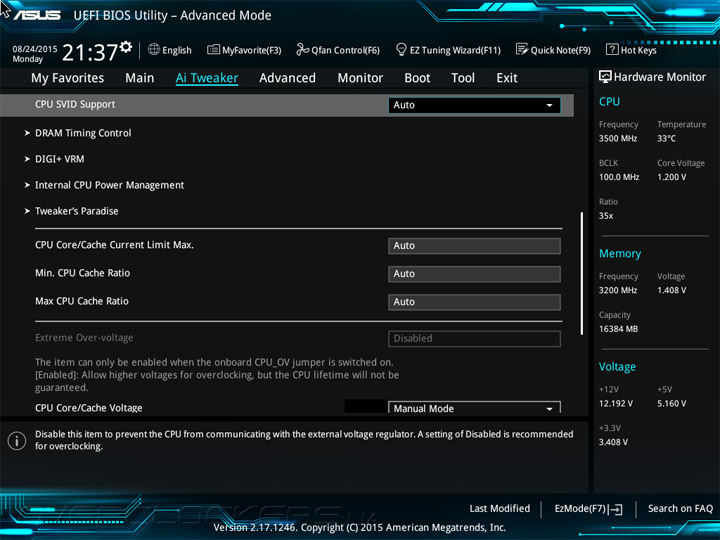This screenshot has width=720, height=540.
Task: Click Core Voltage value 1.200 V
Action: (x=671, y=177)
